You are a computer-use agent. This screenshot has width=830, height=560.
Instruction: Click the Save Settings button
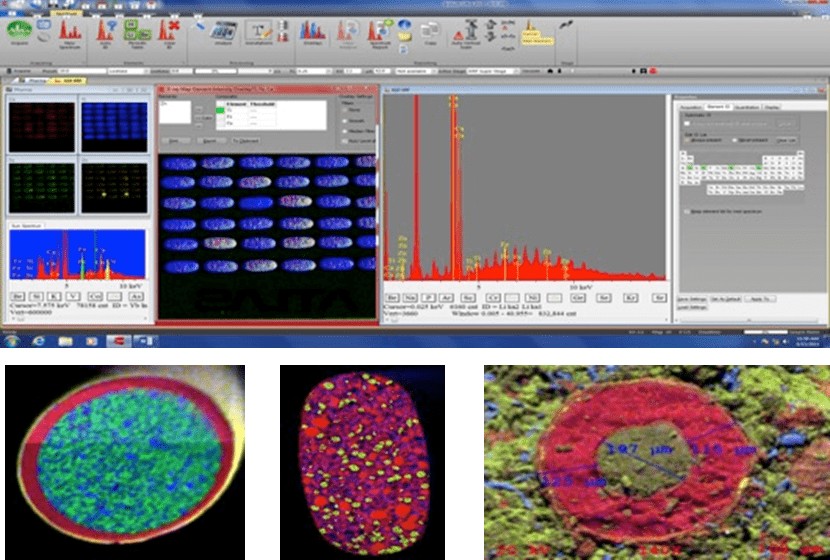click(x=692, y=298)
